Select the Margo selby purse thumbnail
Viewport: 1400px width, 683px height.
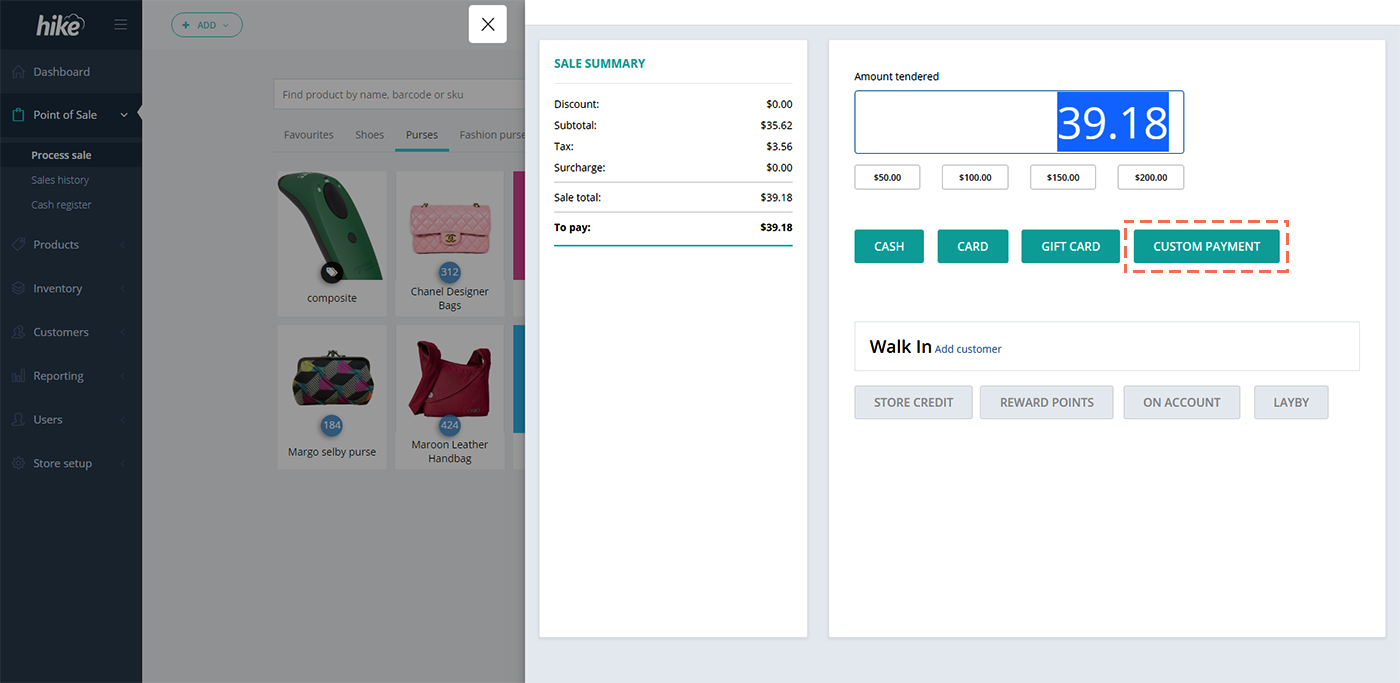click(x=332, y=379)
